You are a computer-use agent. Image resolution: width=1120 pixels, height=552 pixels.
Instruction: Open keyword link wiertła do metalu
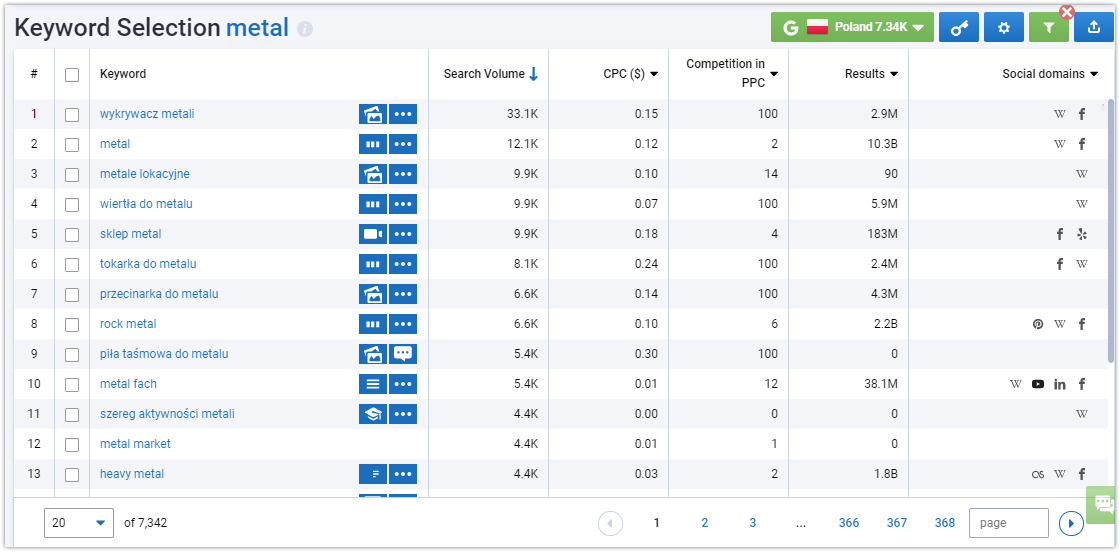[146, 204]
